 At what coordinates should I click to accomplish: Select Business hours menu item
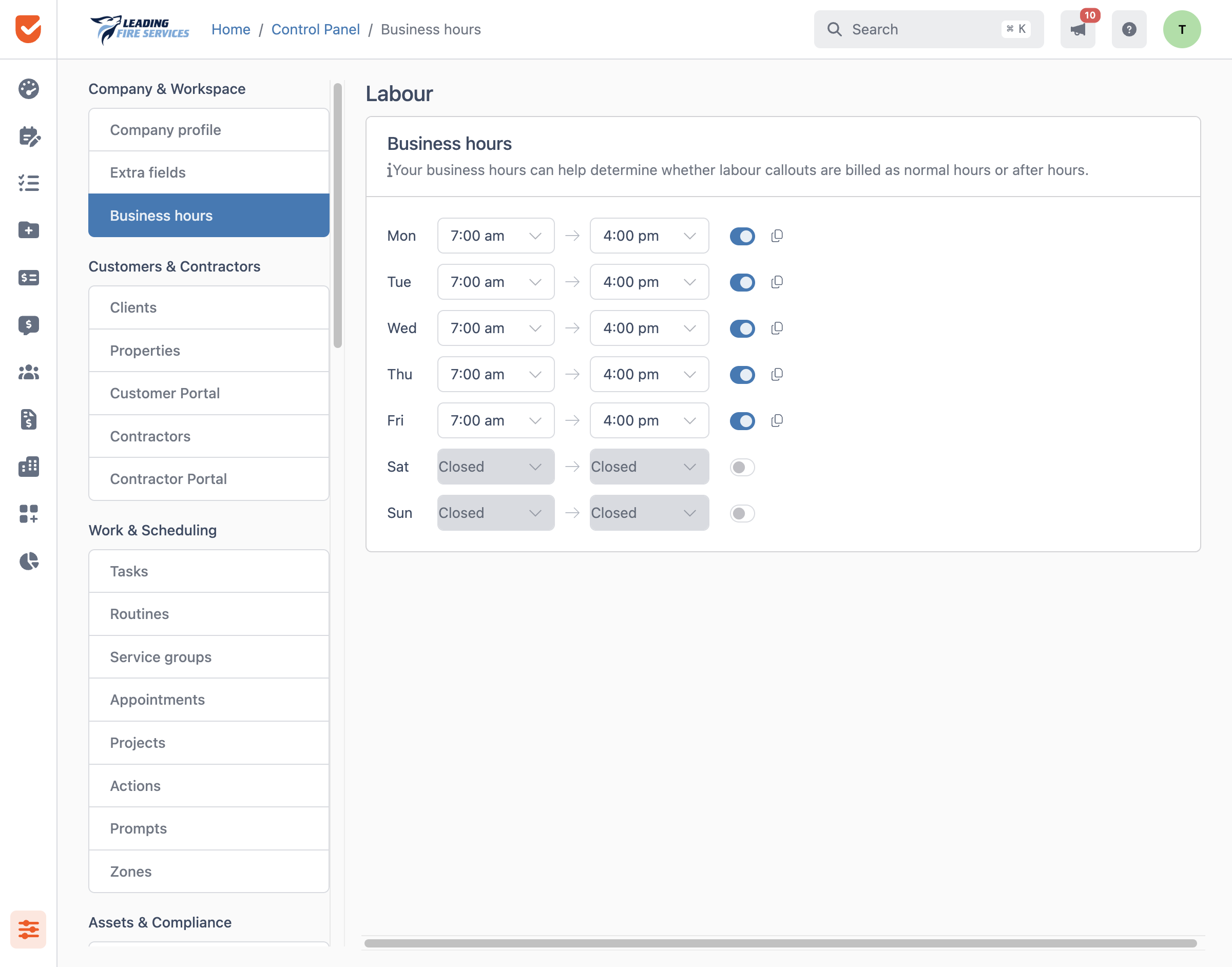(209, 216)
